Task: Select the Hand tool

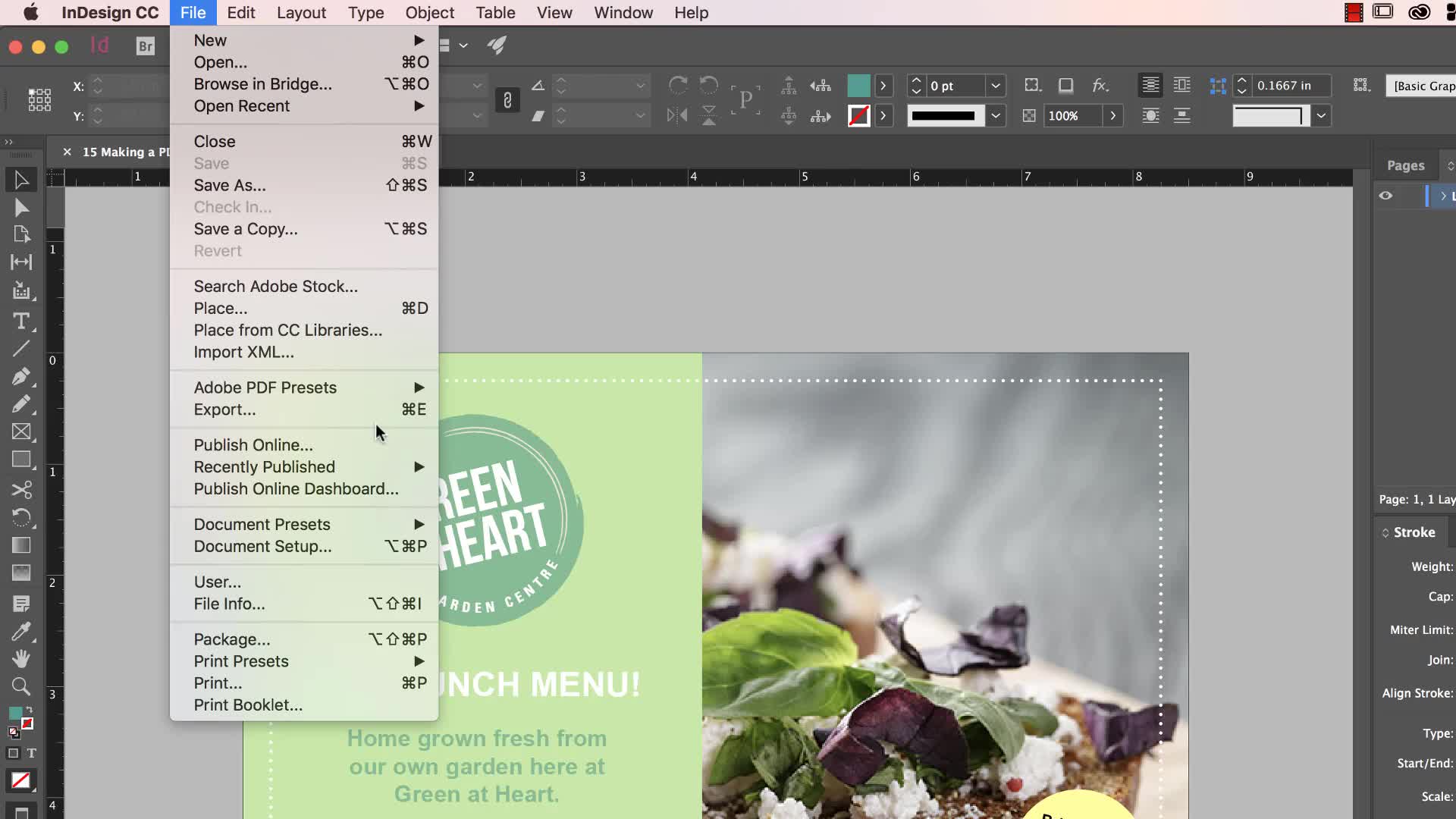Action: pyautogui.click(x=21, y=659)
